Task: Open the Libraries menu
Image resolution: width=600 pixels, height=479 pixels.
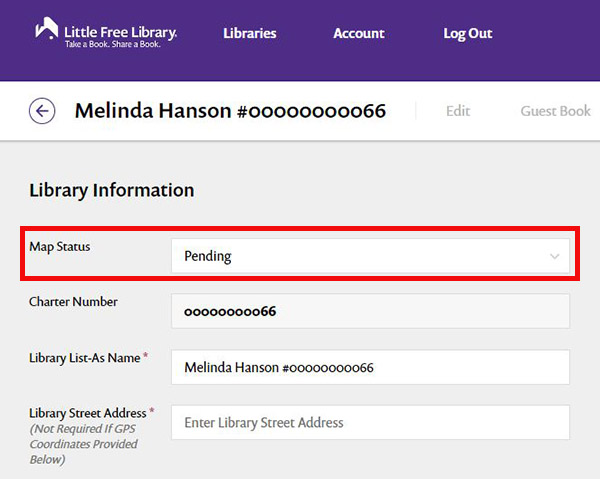Action: 249,33
